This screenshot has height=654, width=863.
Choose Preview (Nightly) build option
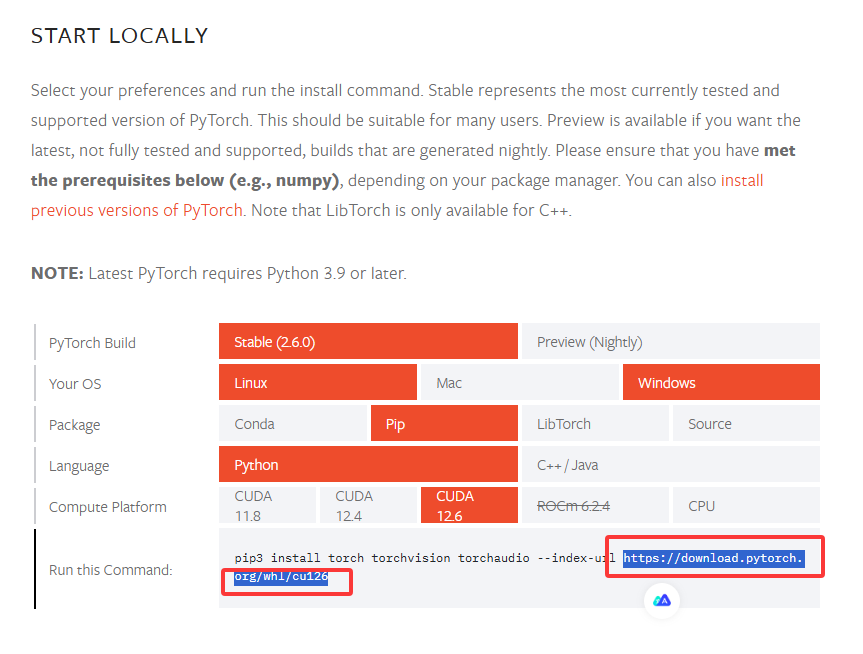pos(670,341)
